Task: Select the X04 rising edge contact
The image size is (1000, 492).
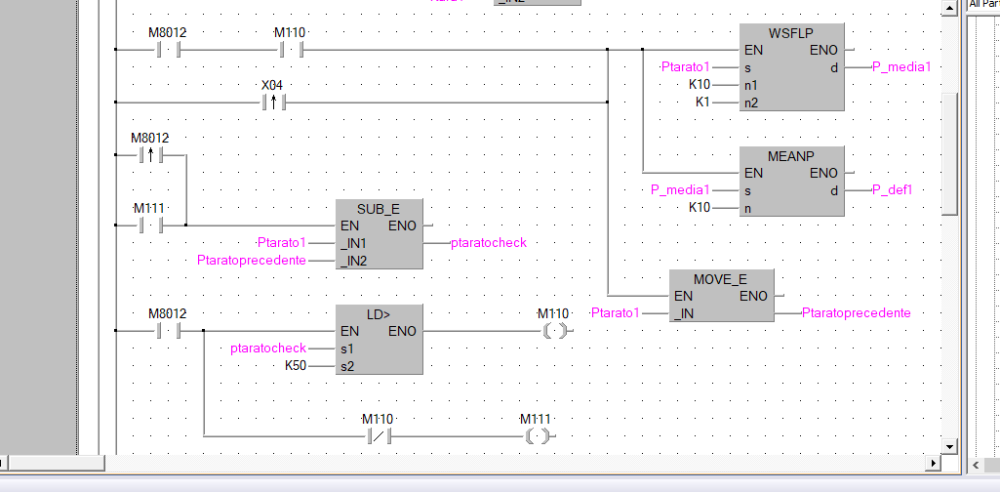Action: [273, 102]
